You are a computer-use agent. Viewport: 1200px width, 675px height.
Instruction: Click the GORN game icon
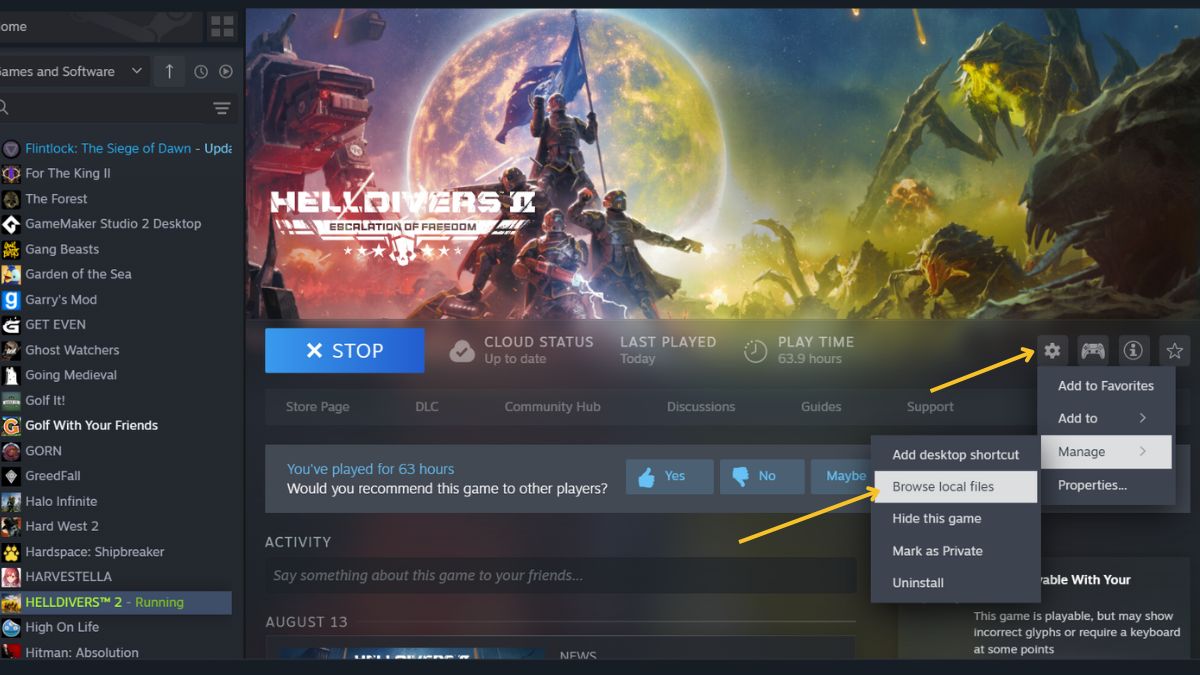tap(11, 451)
